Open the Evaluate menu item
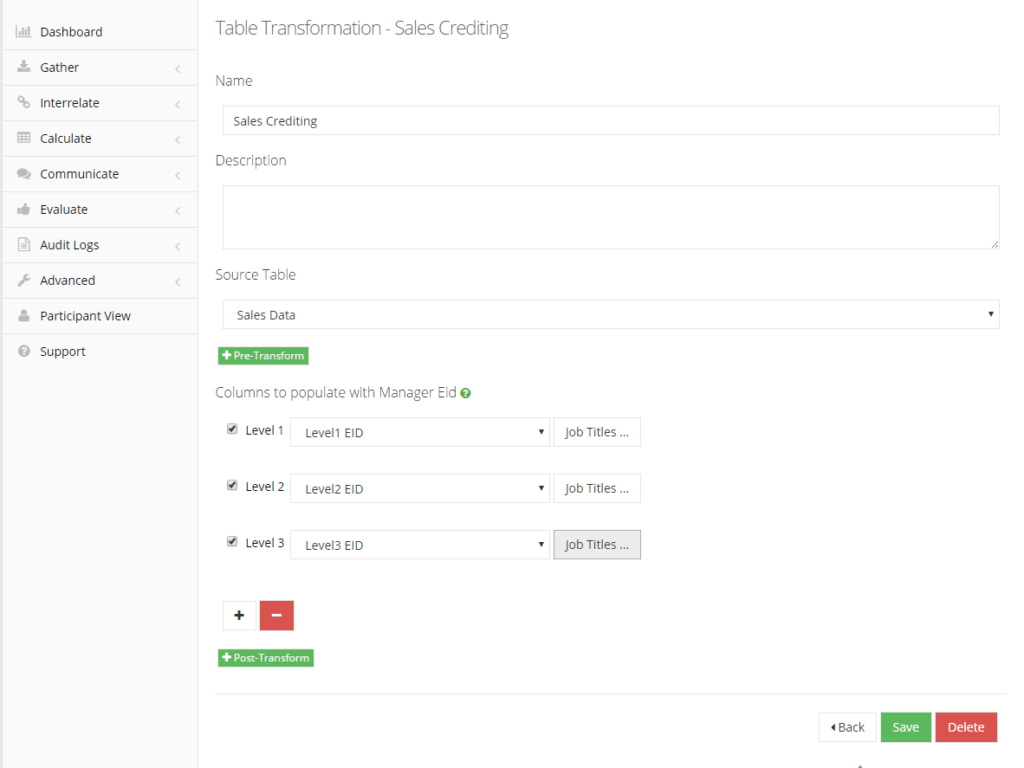 point(100,209)
